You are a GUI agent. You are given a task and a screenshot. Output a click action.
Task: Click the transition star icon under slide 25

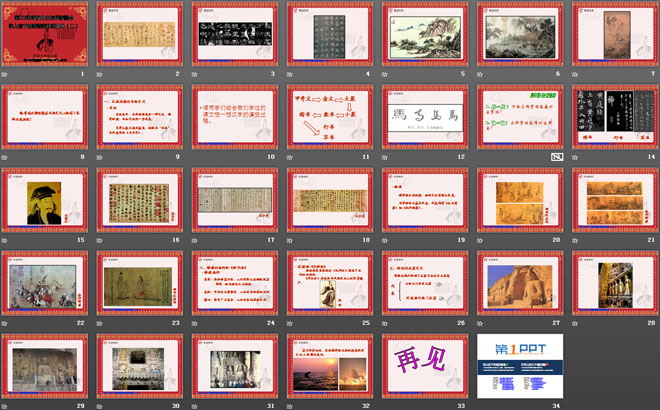tap(290, 323)
